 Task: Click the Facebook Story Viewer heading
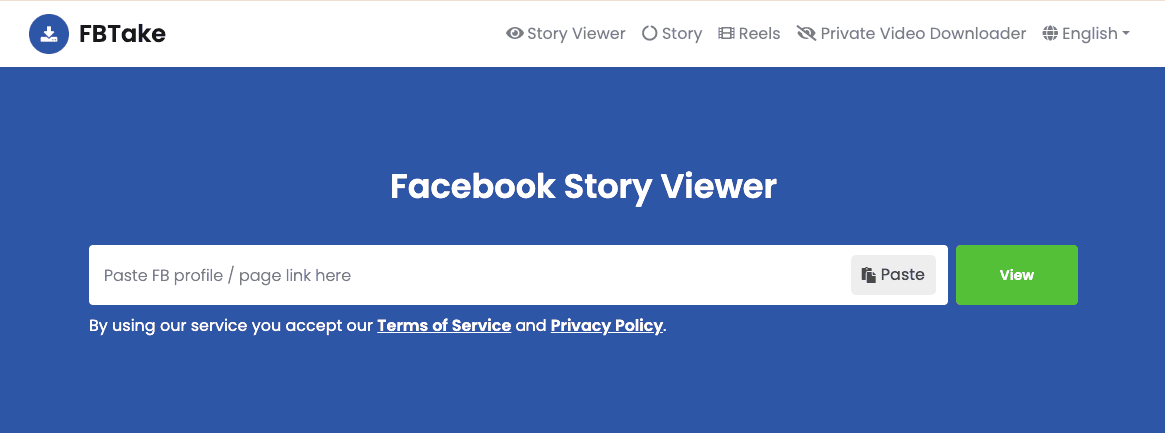pos(583,187)
